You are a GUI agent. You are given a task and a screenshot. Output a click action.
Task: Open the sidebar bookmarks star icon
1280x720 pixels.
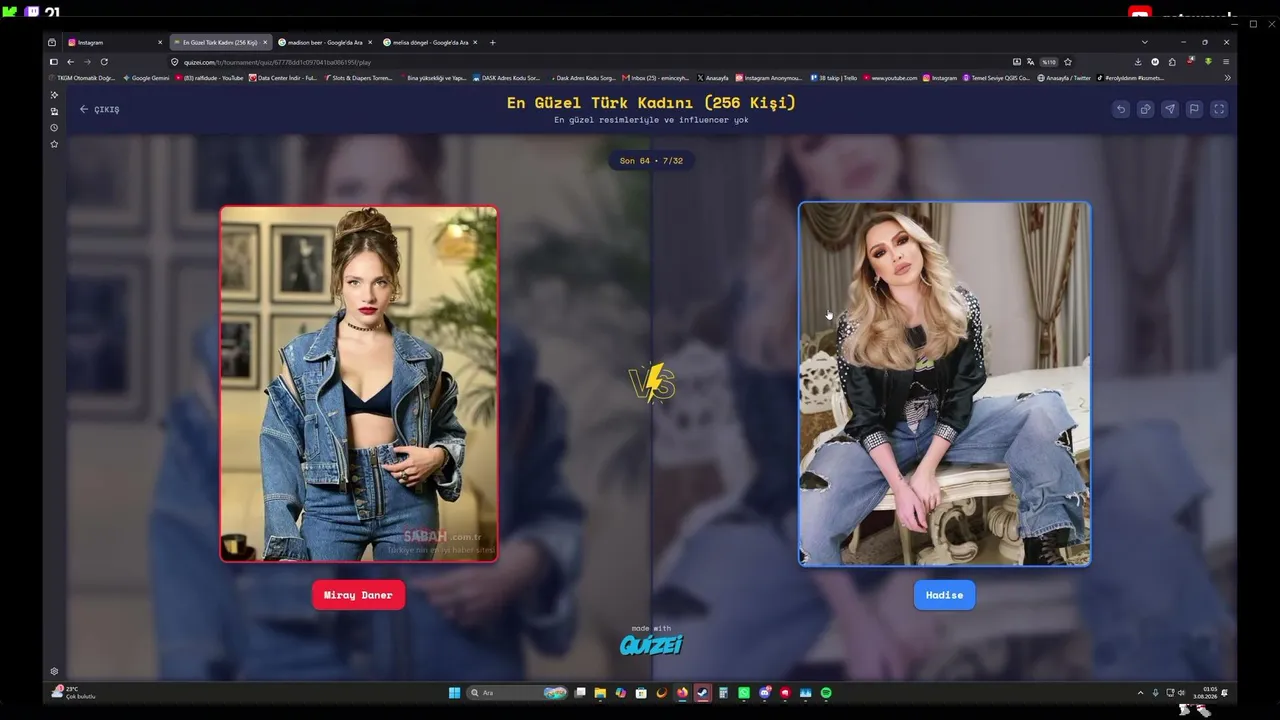[54, 144]
